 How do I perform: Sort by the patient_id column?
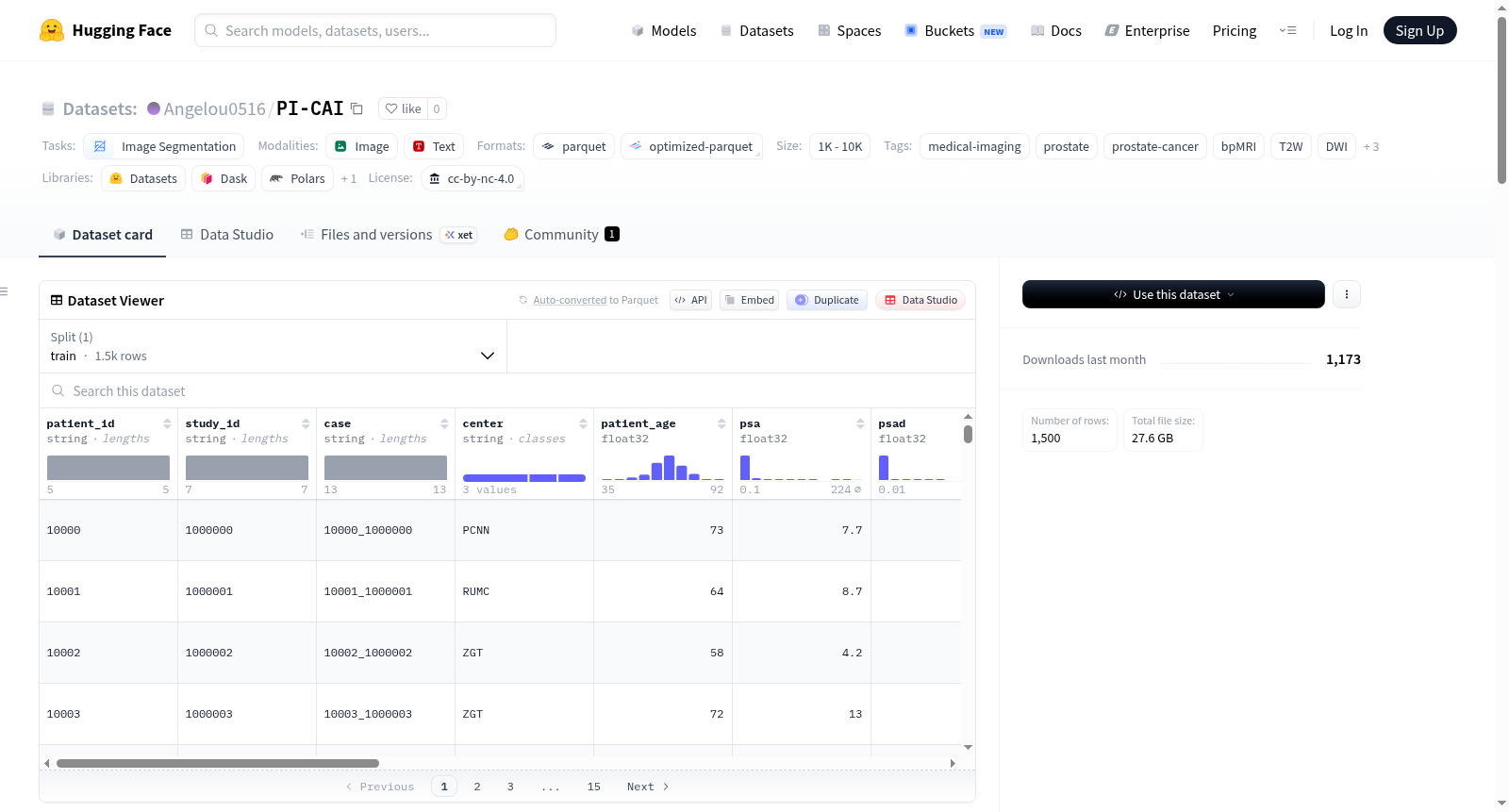click(167, 423)
